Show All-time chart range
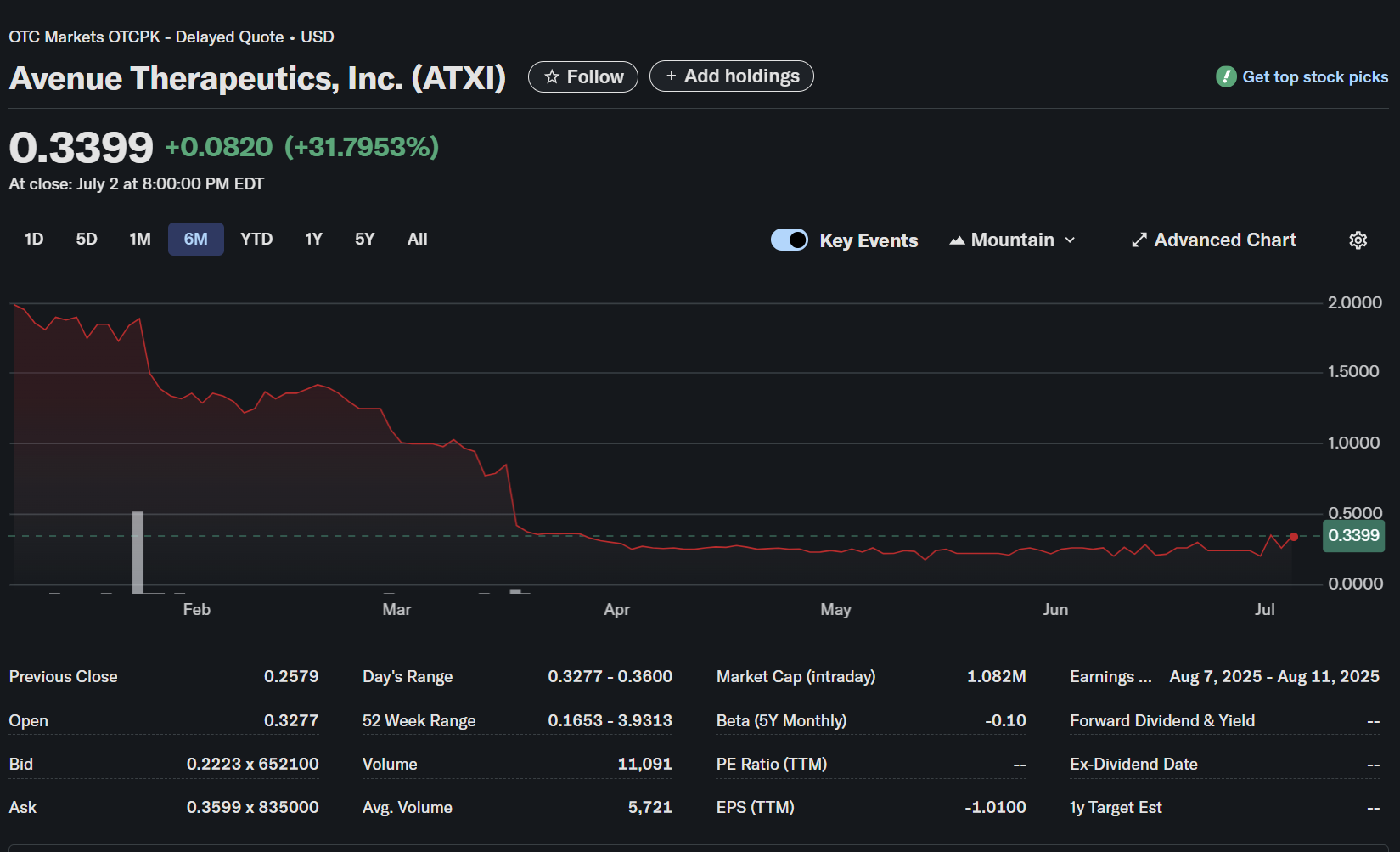Screen dimensions: 1400x852 click(x=418, y=240)
